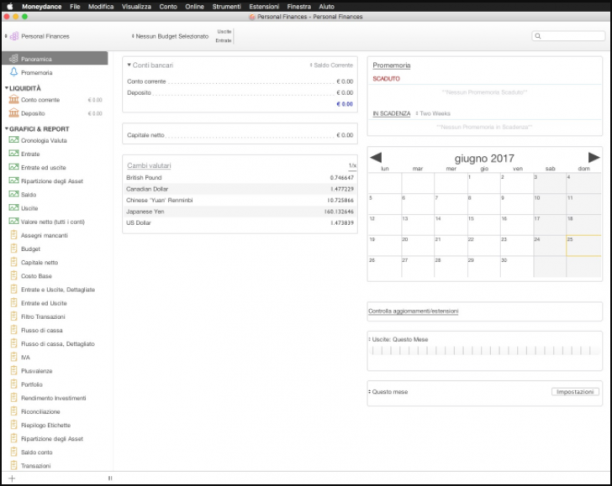Collapse the LIQUIDITÀ section
The height and width of the screenshot is (486, 612).
point(7,88)
